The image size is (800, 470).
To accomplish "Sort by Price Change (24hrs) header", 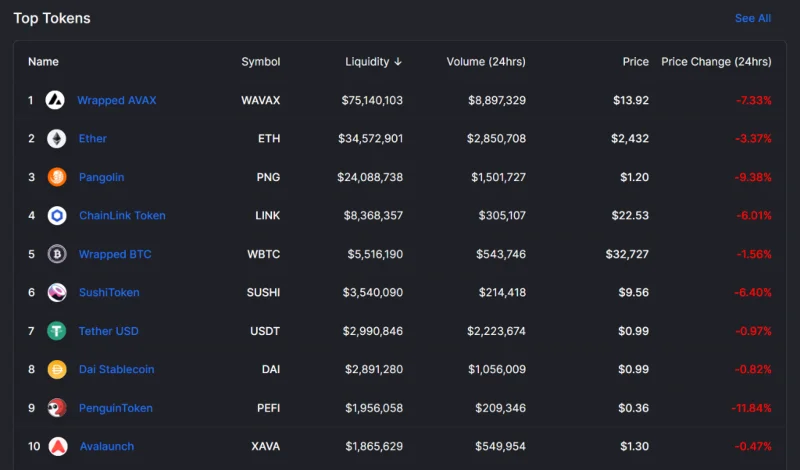I will pyautogui.click(x=716, y=62).
